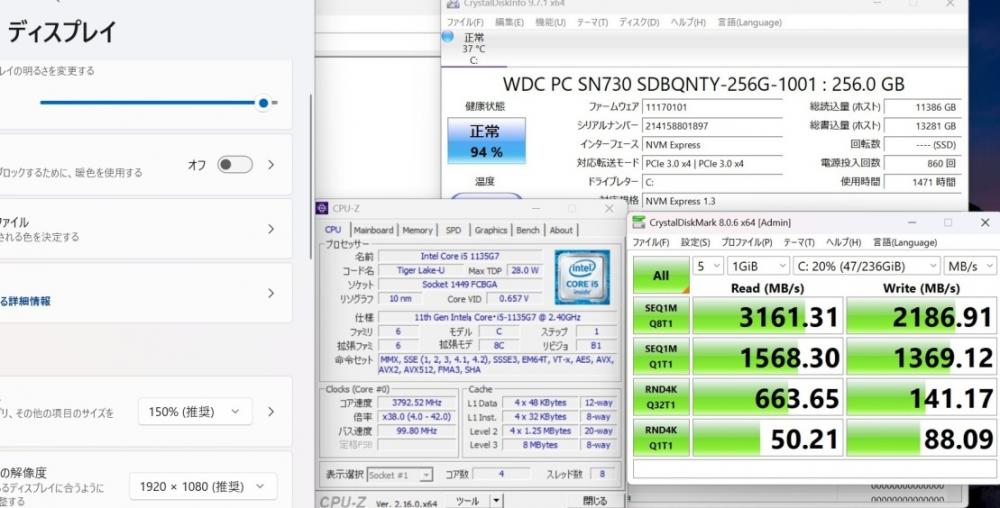
Task: Select the CPU tab in CPU-Z
Action: pos(333,229)
